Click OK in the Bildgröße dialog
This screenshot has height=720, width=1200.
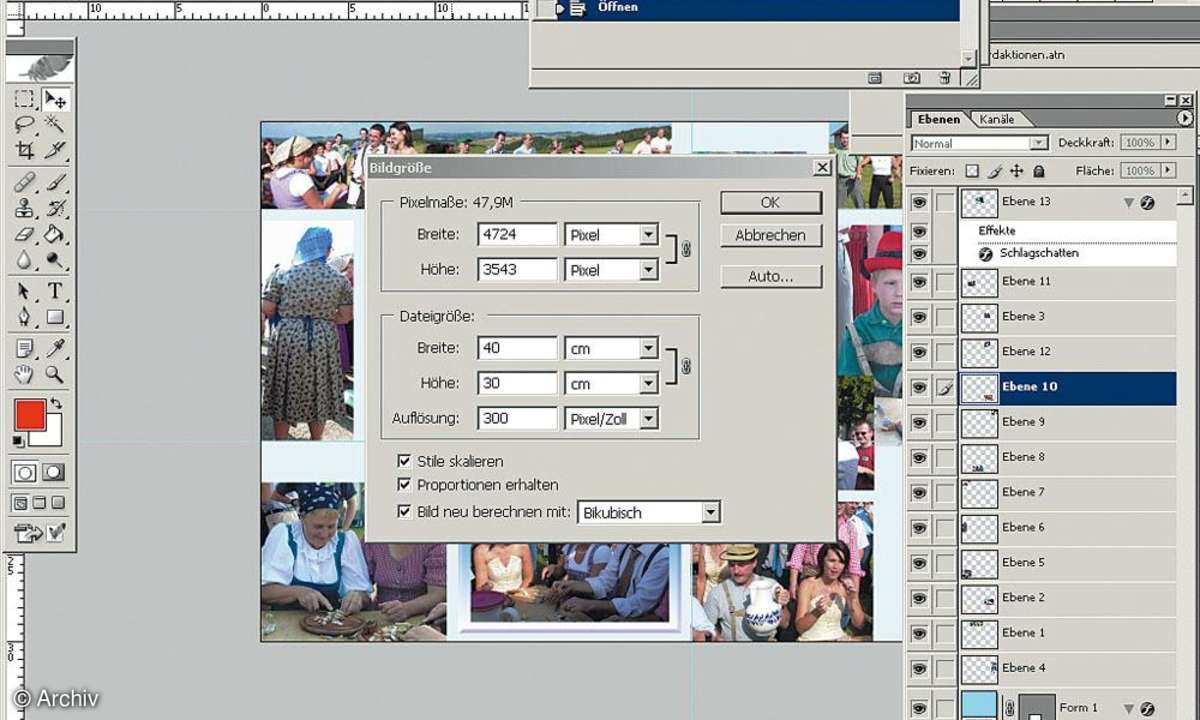[770, 202]
